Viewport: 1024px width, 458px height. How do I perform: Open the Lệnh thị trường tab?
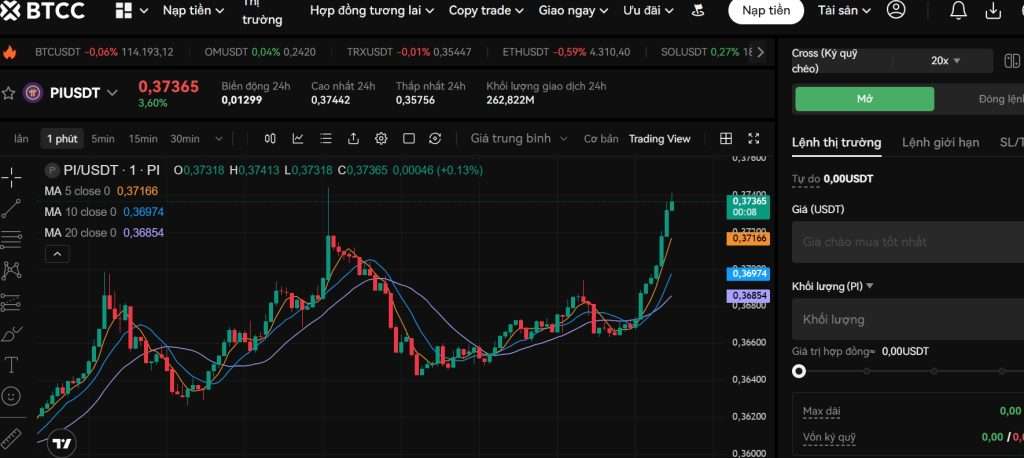pyautogui.click(x=837, y=142)
